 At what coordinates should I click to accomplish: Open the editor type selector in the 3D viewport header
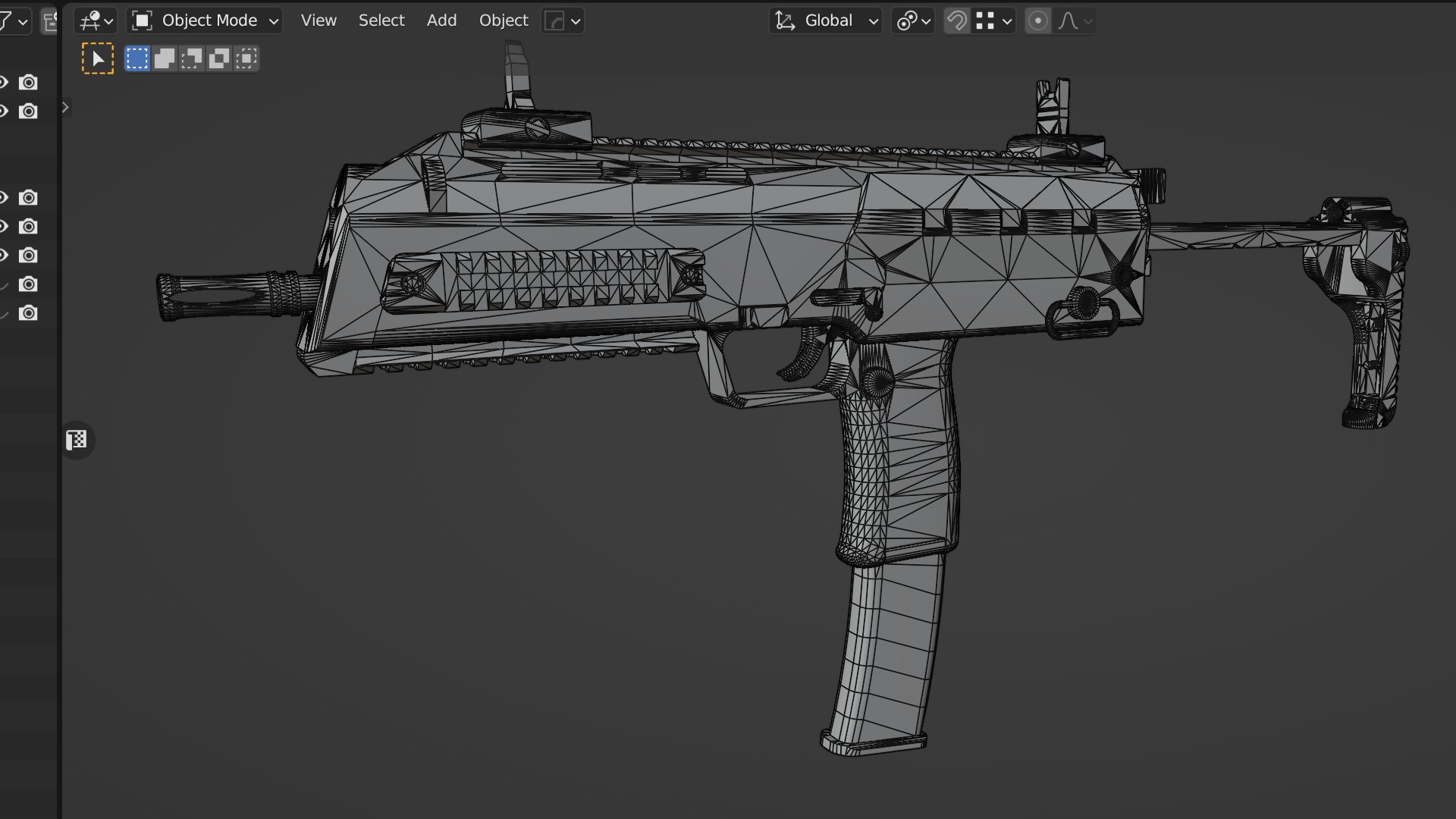click(96, 20)
